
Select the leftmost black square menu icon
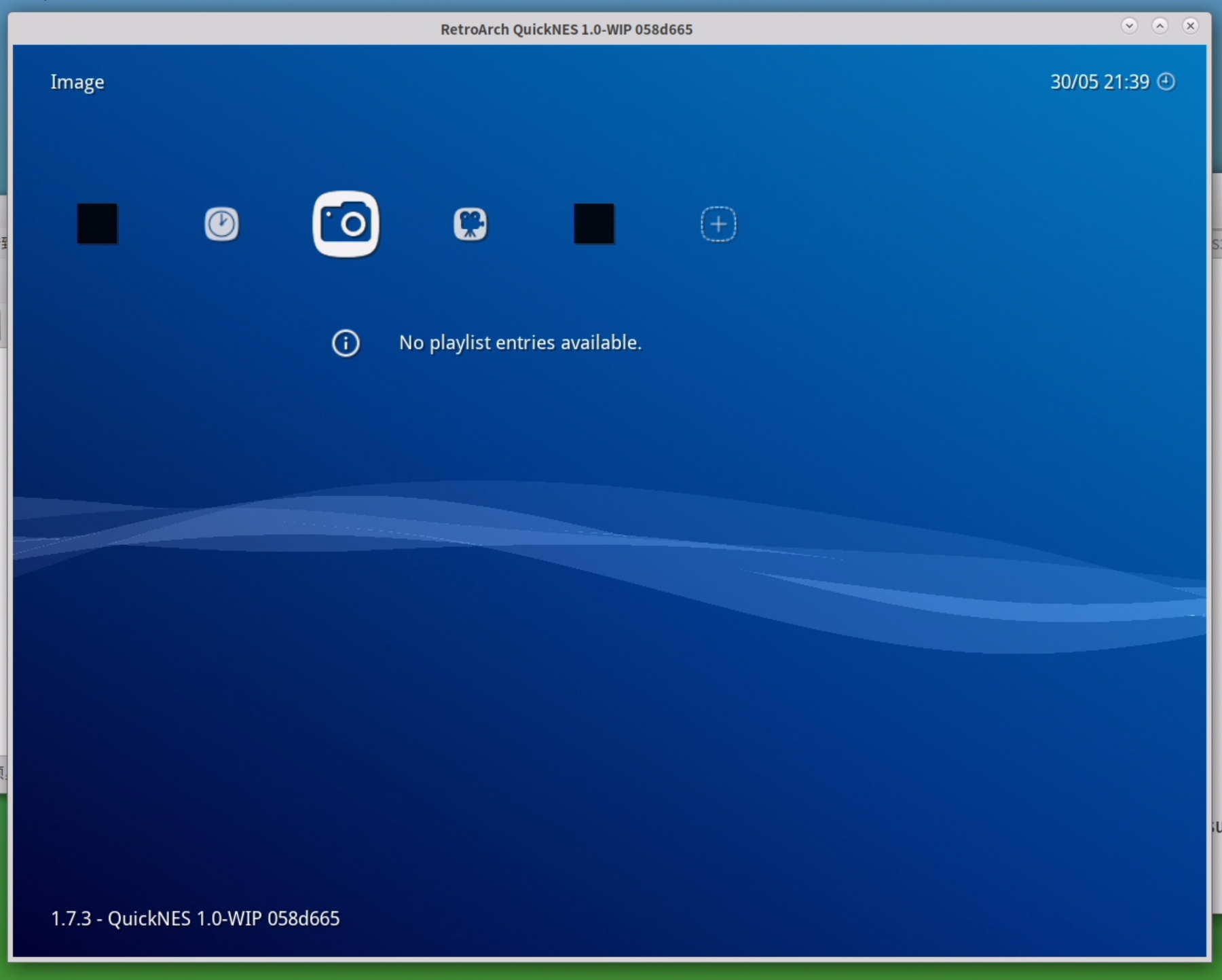(x=97, y=224)
